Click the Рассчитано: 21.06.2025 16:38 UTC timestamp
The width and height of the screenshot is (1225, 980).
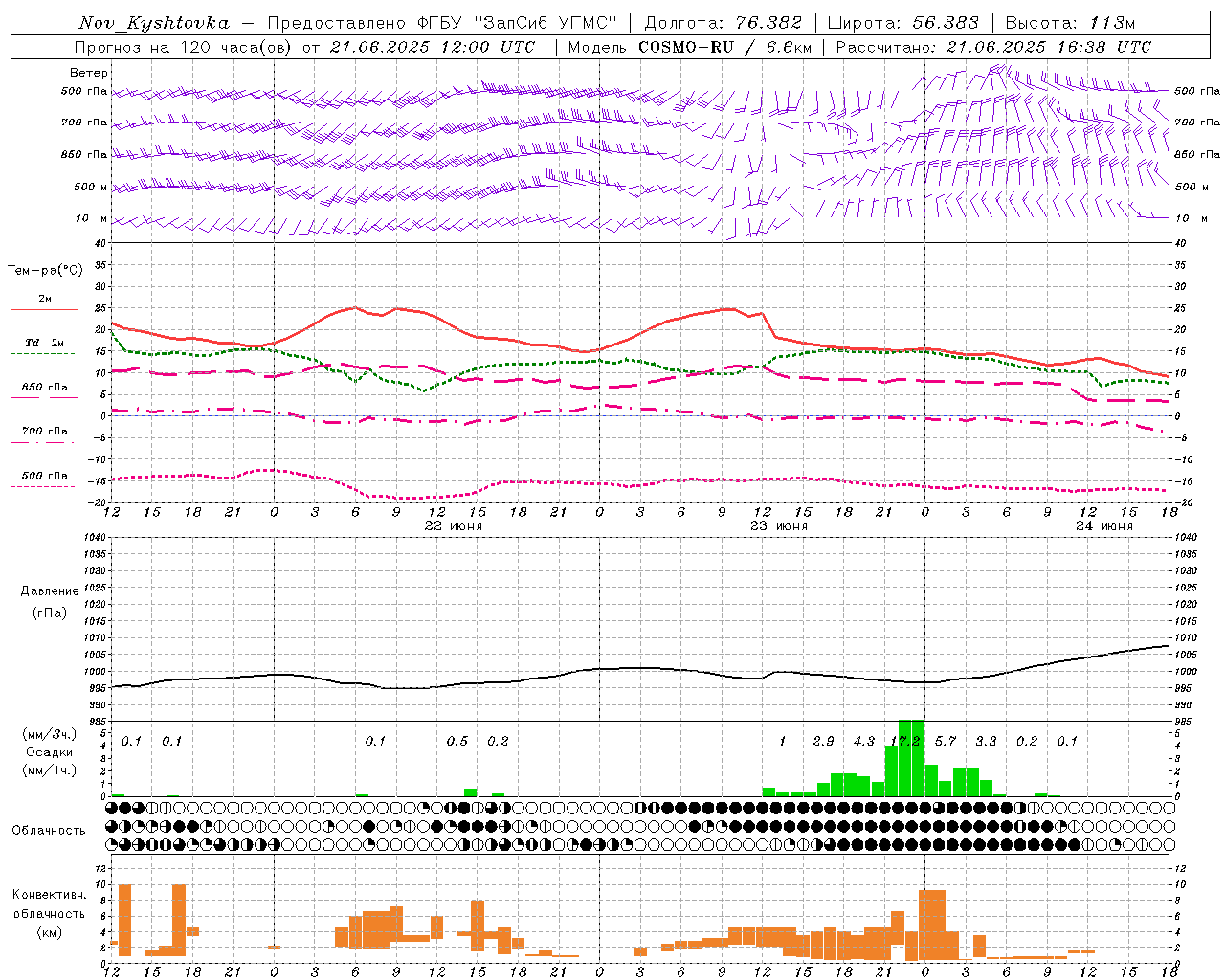pyautogui.click(x=994, y=47)
